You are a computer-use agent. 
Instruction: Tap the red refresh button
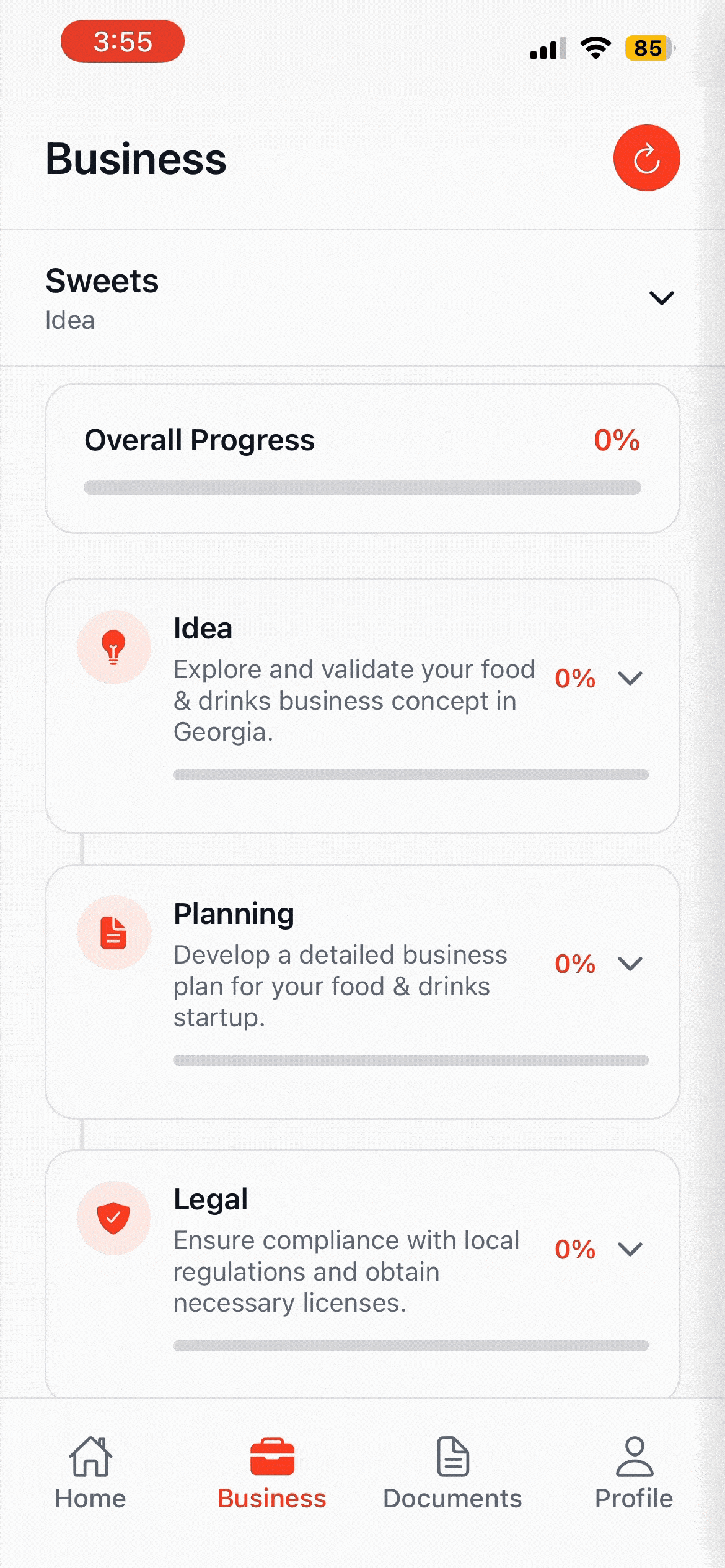tap(646, 158)
